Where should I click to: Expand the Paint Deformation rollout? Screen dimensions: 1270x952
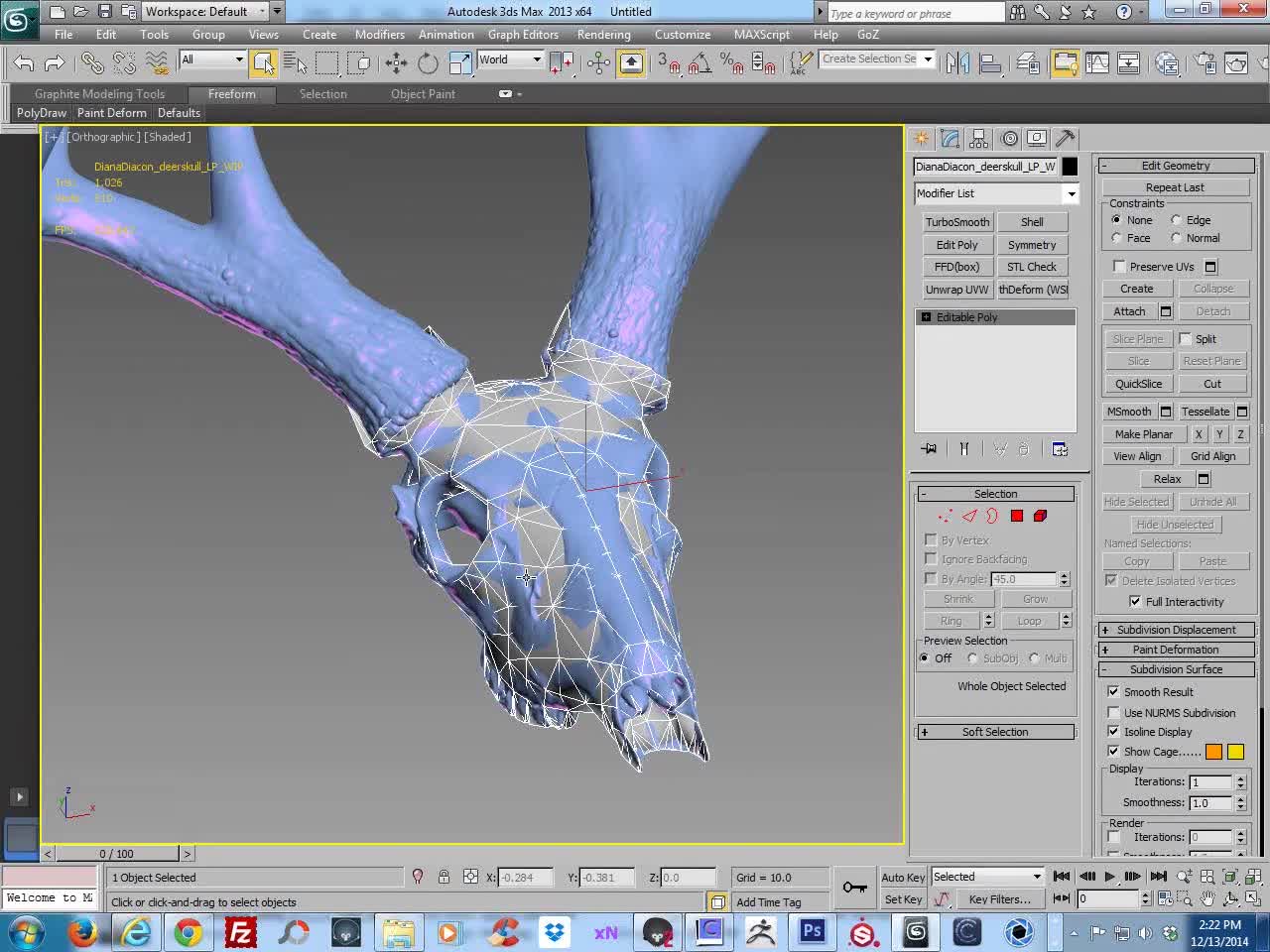(x=1176, y=650)
